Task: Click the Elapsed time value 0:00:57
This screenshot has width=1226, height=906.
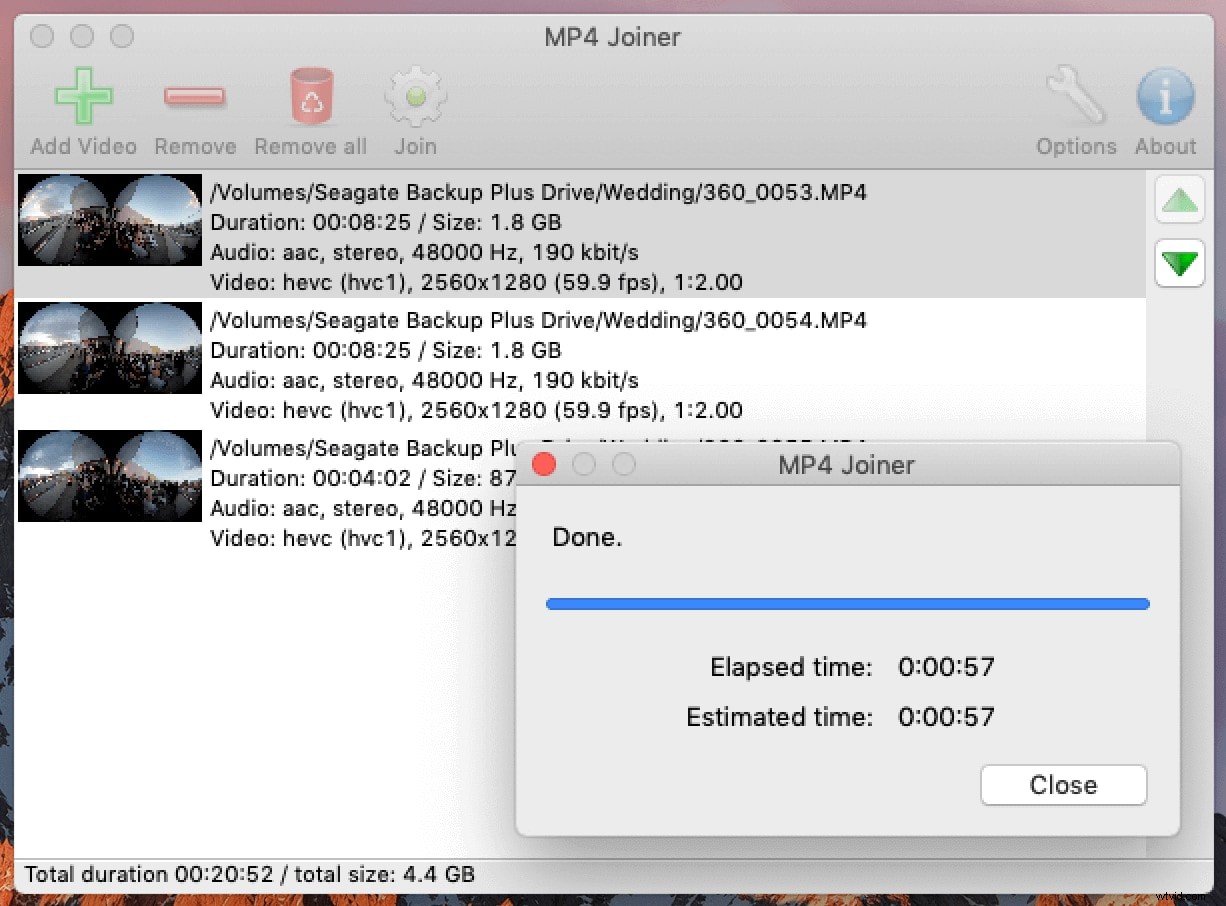Action: (945, 667)
